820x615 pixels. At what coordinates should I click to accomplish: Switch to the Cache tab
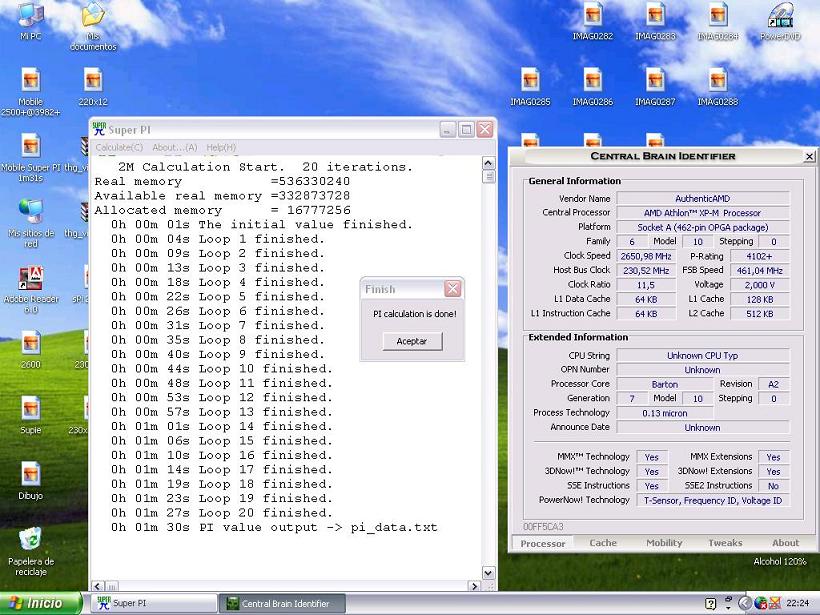click(x=603, y=543)
